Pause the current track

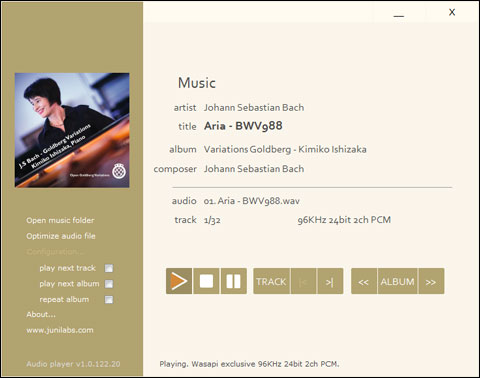pos(234,281)
